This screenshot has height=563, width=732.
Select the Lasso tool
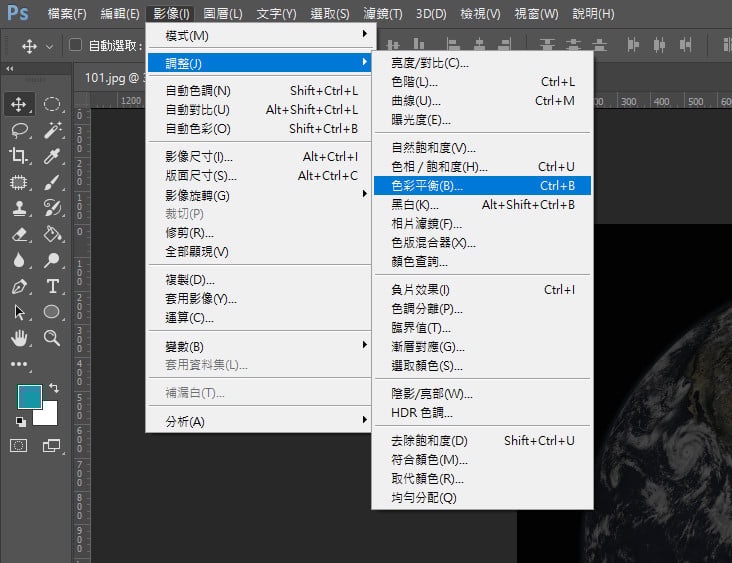coord(18,130)
